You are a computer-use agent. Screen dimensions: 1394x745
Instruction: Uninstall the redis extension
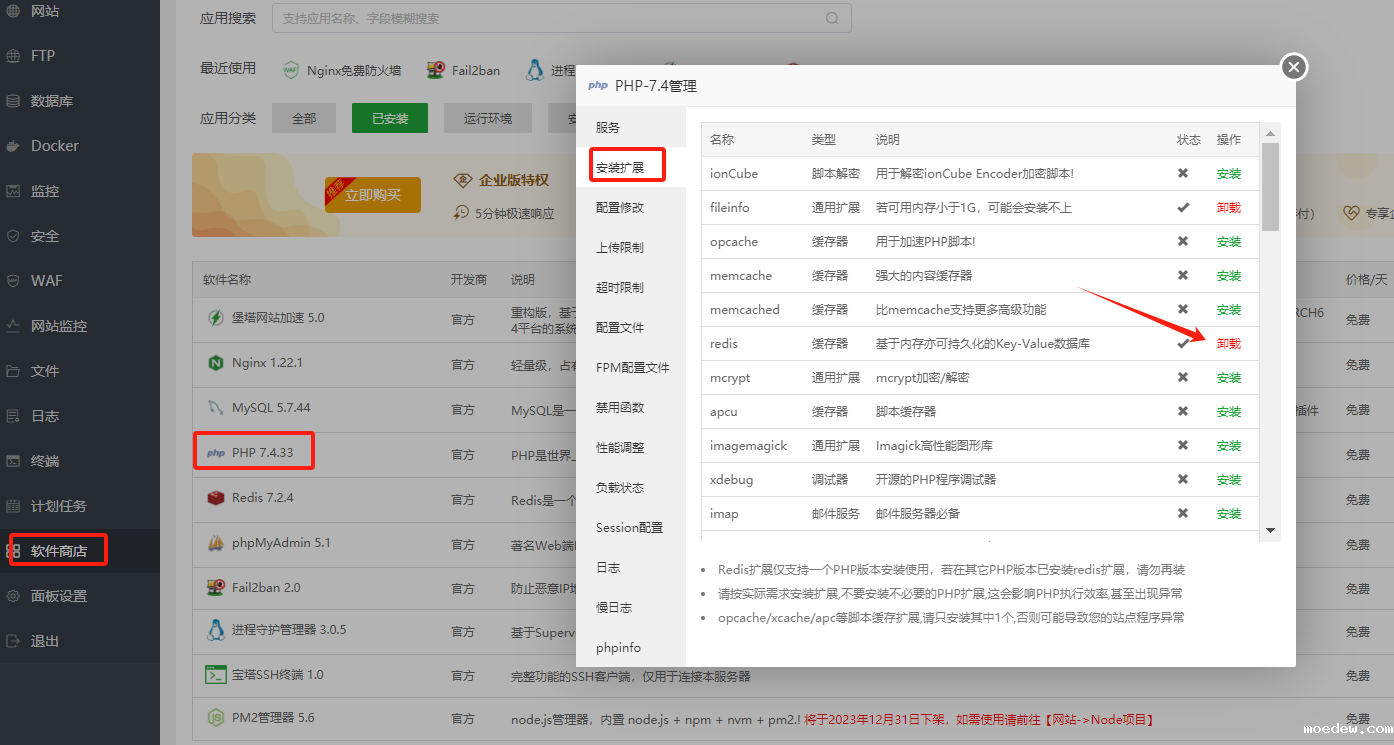[1228, 344]
